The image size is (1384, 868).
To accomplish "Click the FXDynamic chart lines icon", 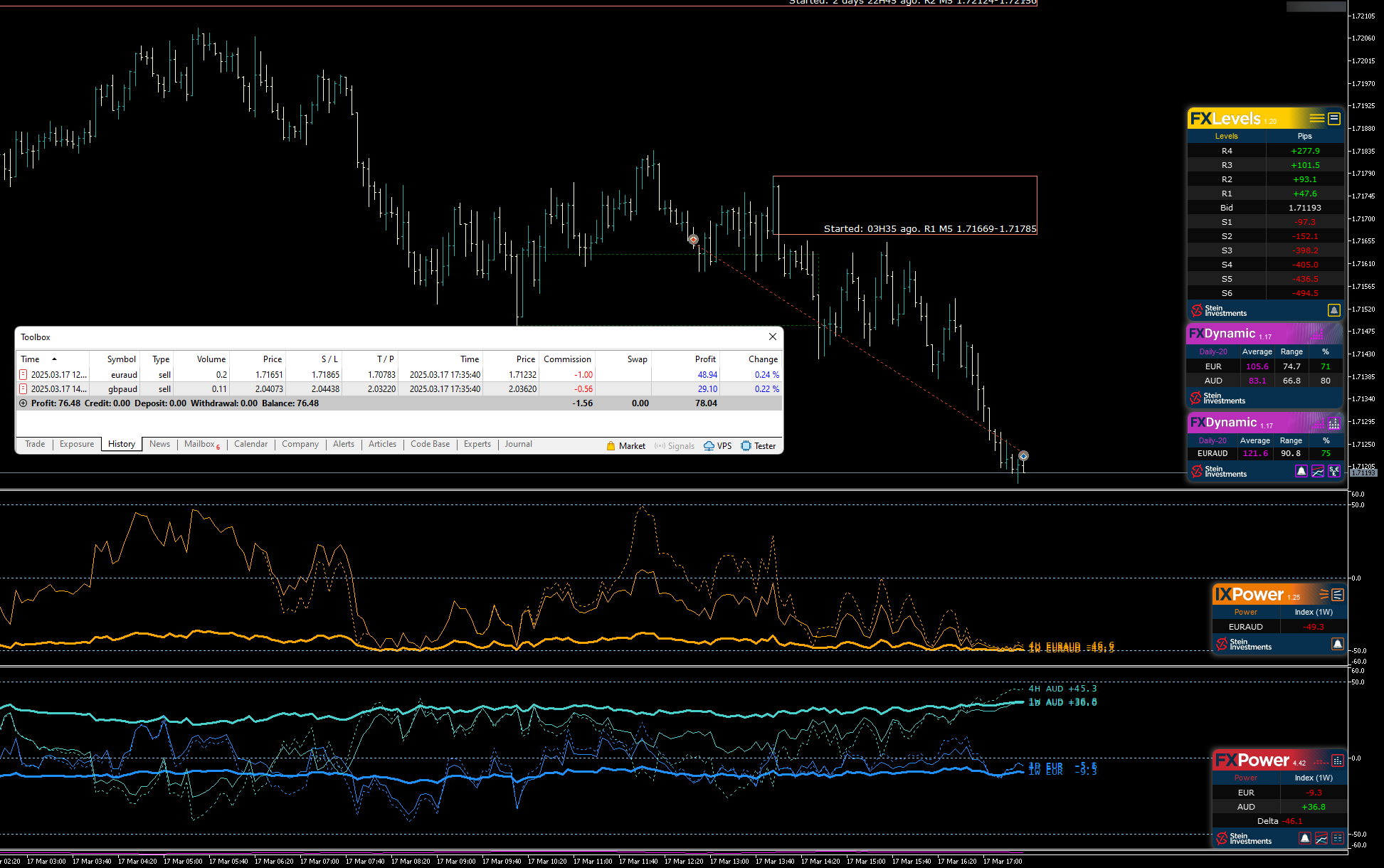I will pos(1318,471).
